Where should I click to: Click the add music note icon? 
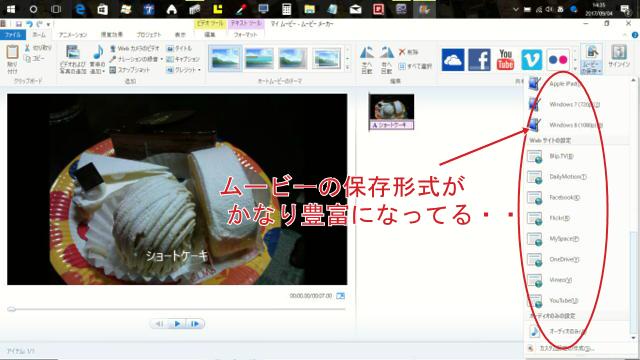point(98,52)
